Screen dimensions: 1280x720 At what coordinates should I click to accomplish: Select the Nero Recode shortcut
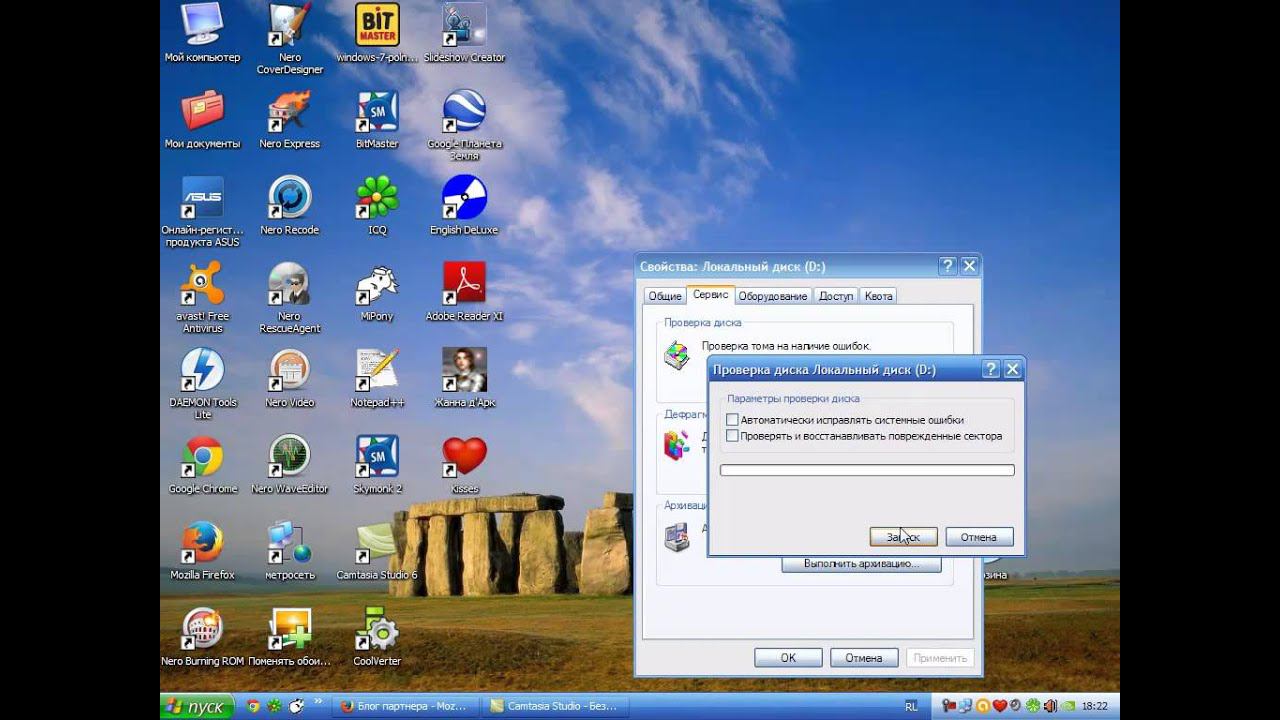pyautogui.click(x=289, y=205)
